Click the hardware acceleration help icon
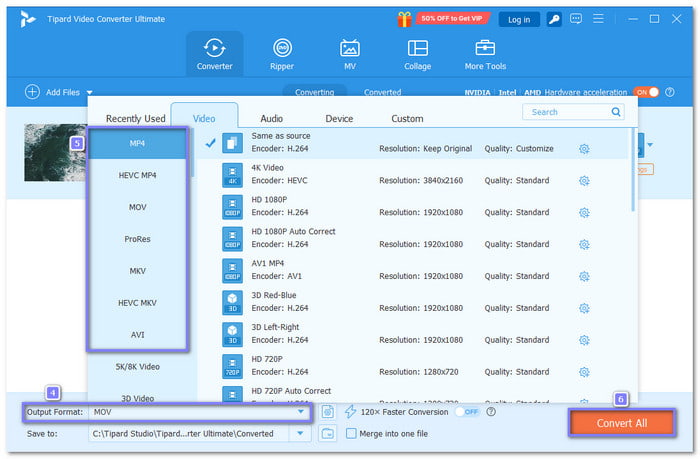 point(670,92)
